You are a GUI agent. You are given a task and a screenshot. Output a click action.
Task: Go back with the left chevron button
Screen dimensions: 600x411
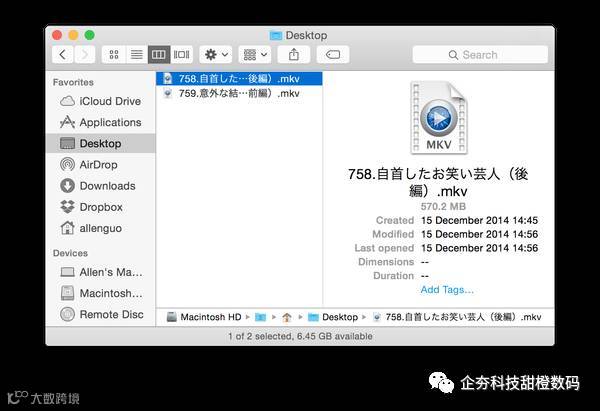tap(63, 55)
